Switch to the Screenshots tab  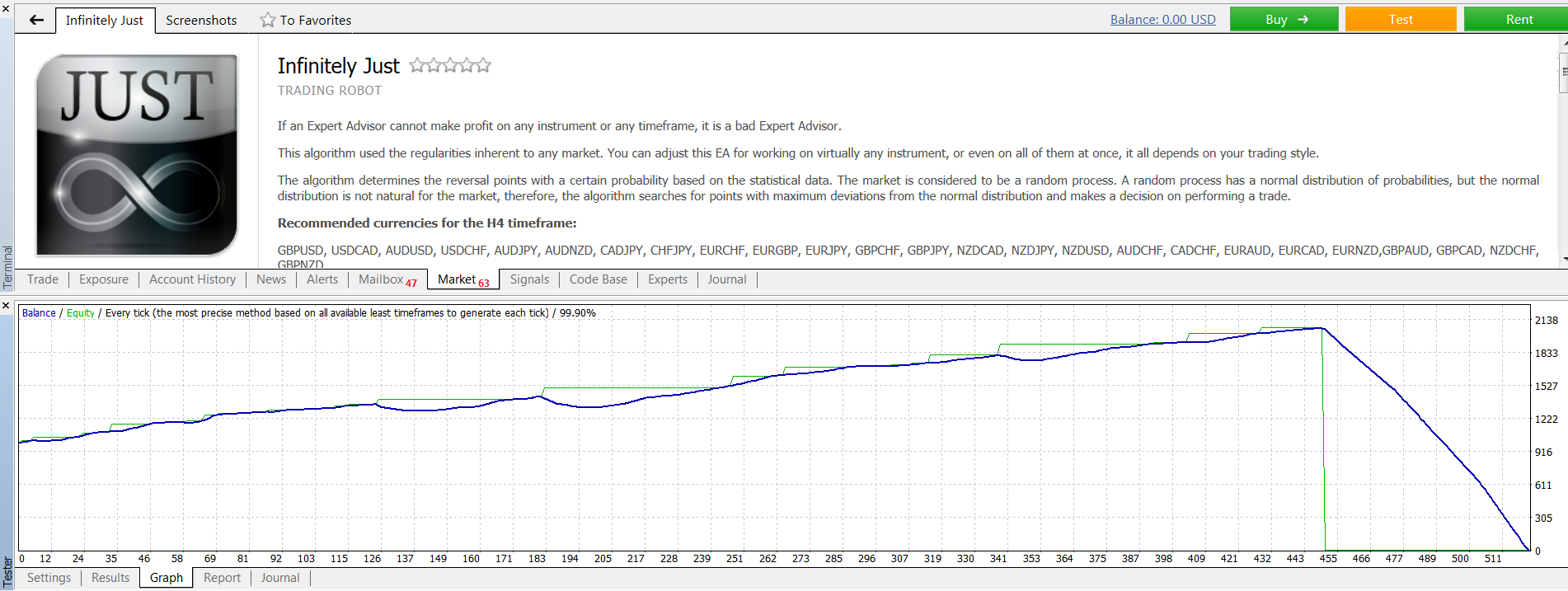click(201, 20)
